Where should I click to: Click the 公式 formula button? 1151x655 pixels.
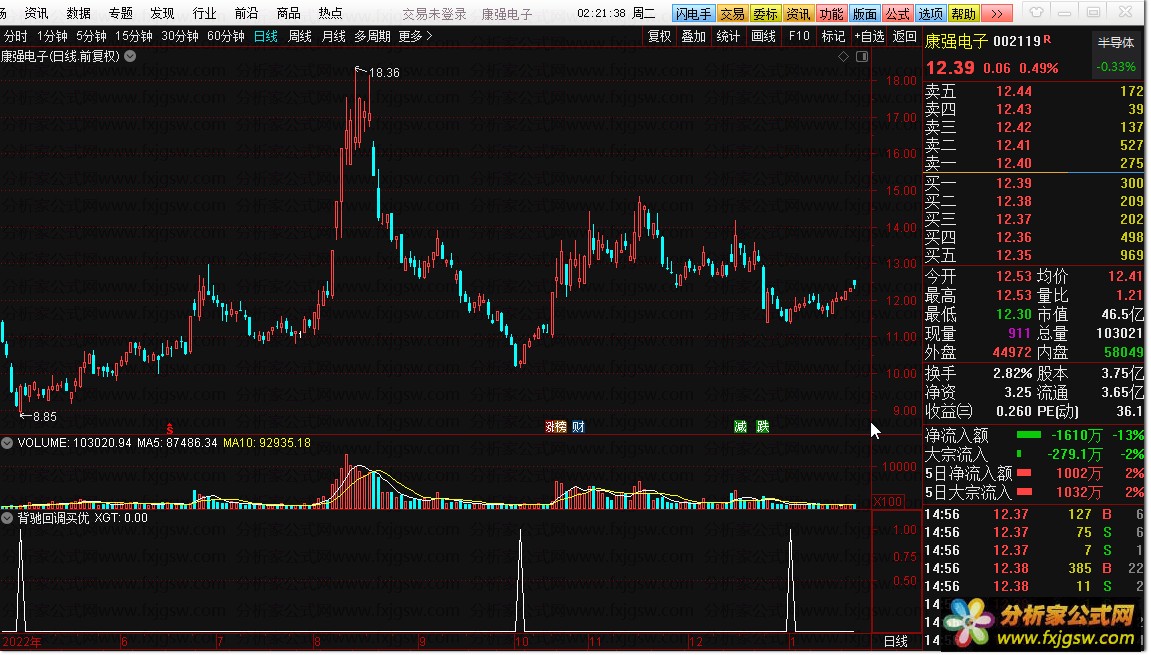pos(897,14)
